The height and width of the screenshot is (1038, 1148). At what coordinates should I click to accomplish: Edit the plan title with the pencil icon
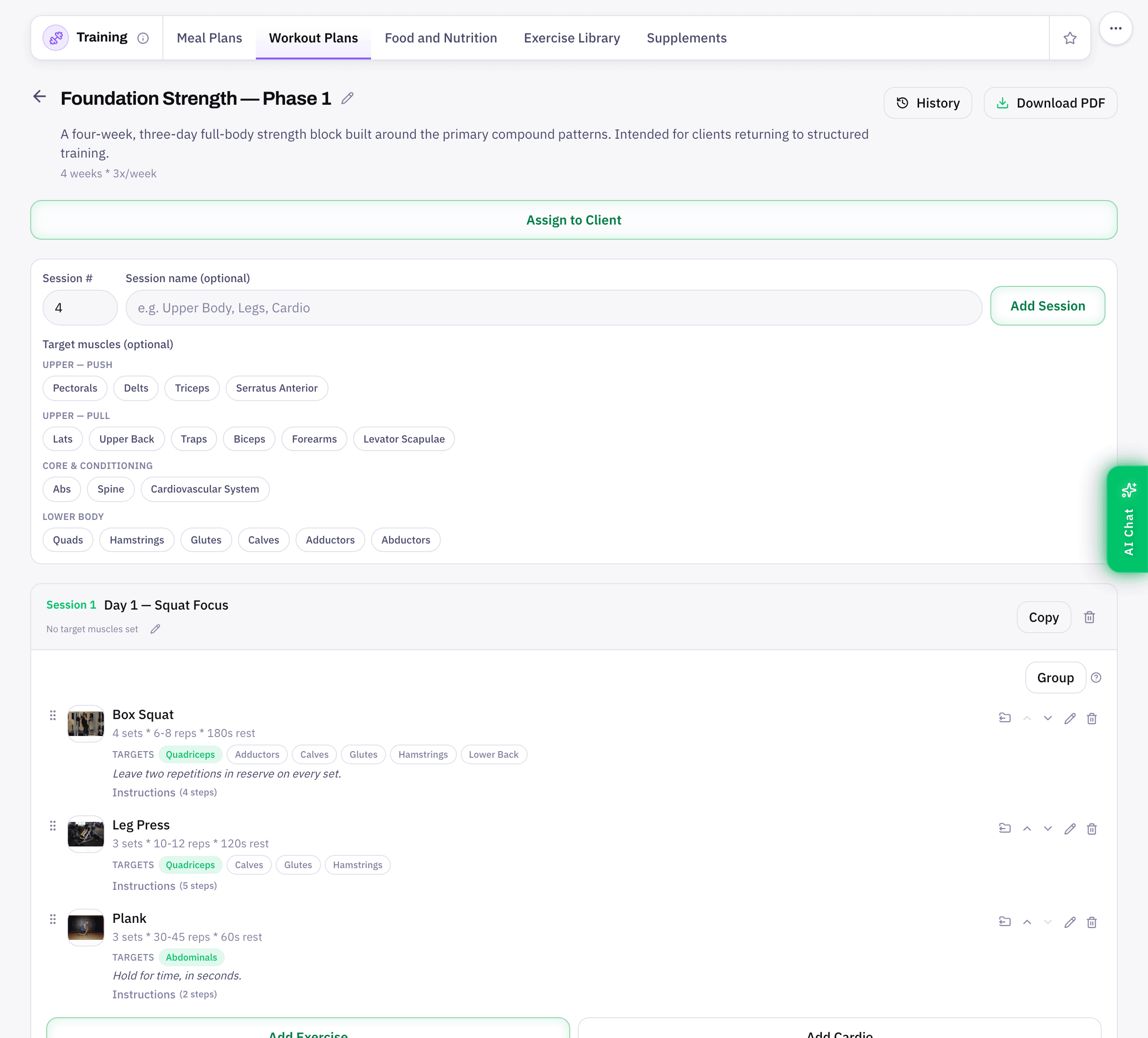347,99
